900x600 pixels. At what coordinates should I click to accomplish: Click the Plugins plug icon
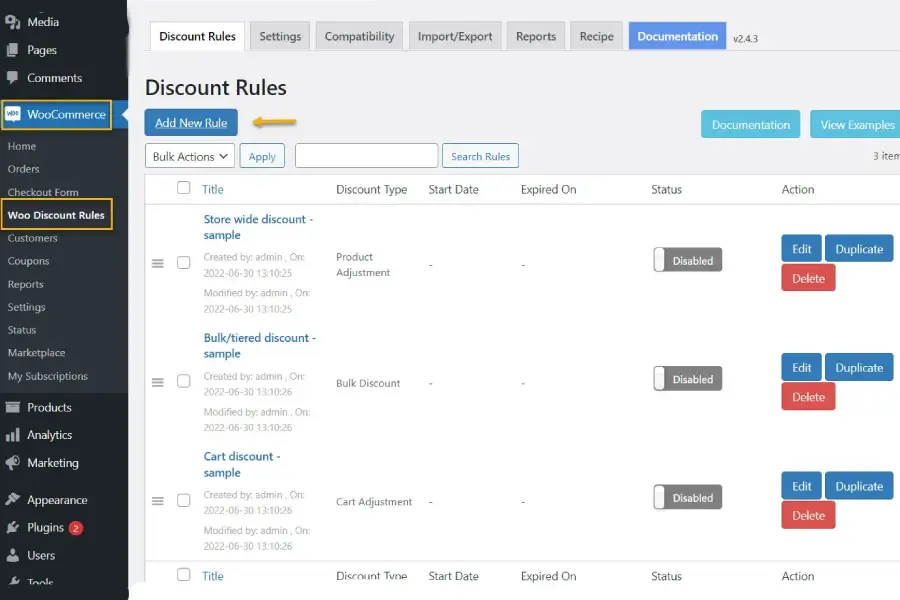coord(13,527)
